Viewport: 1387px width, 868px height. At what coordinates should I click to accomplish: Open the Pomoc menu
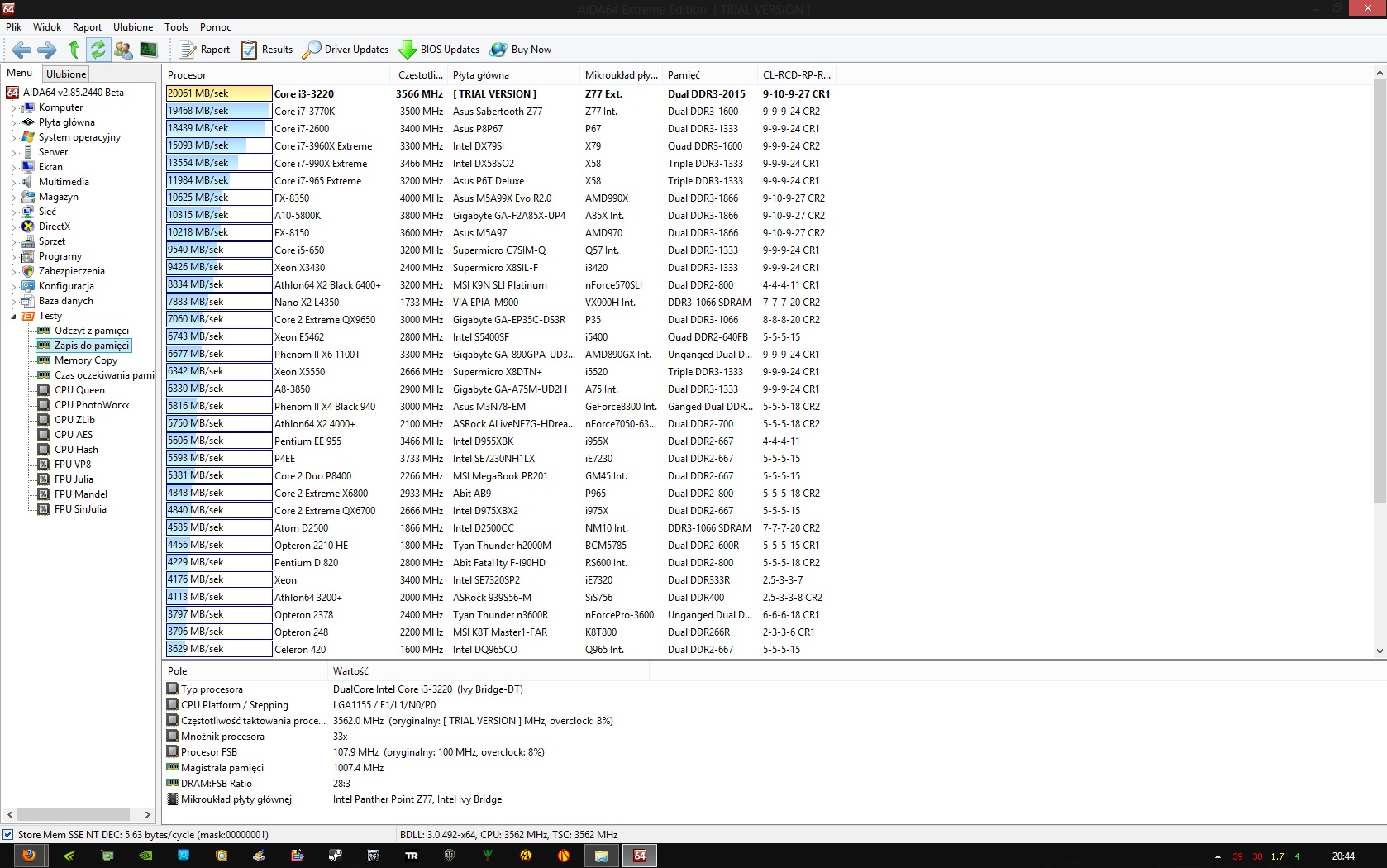(216, 27)
